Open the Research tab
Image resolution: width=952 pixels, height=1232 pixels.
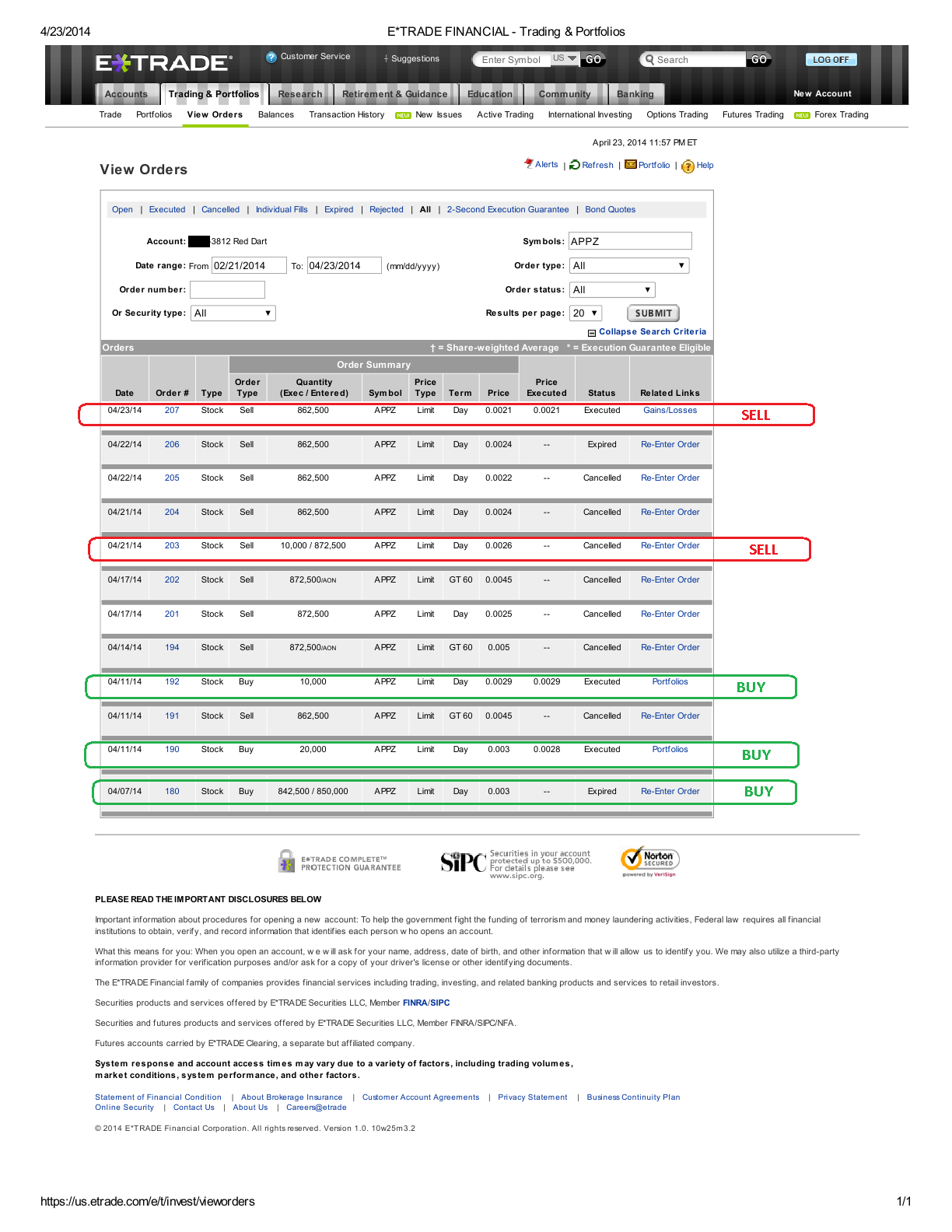click(300, 94)
